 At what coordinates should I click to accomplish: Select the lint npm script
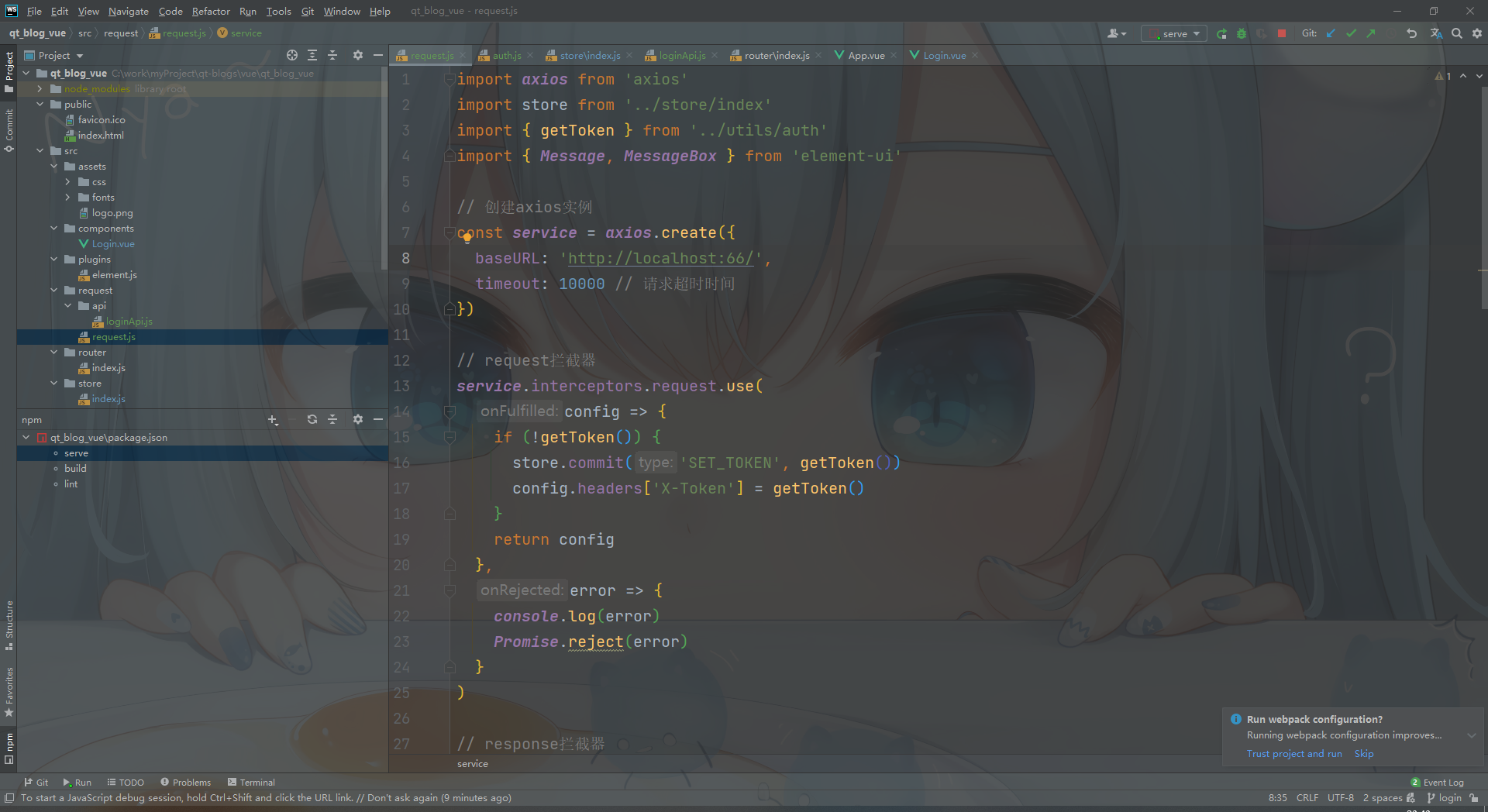[71, 484]
